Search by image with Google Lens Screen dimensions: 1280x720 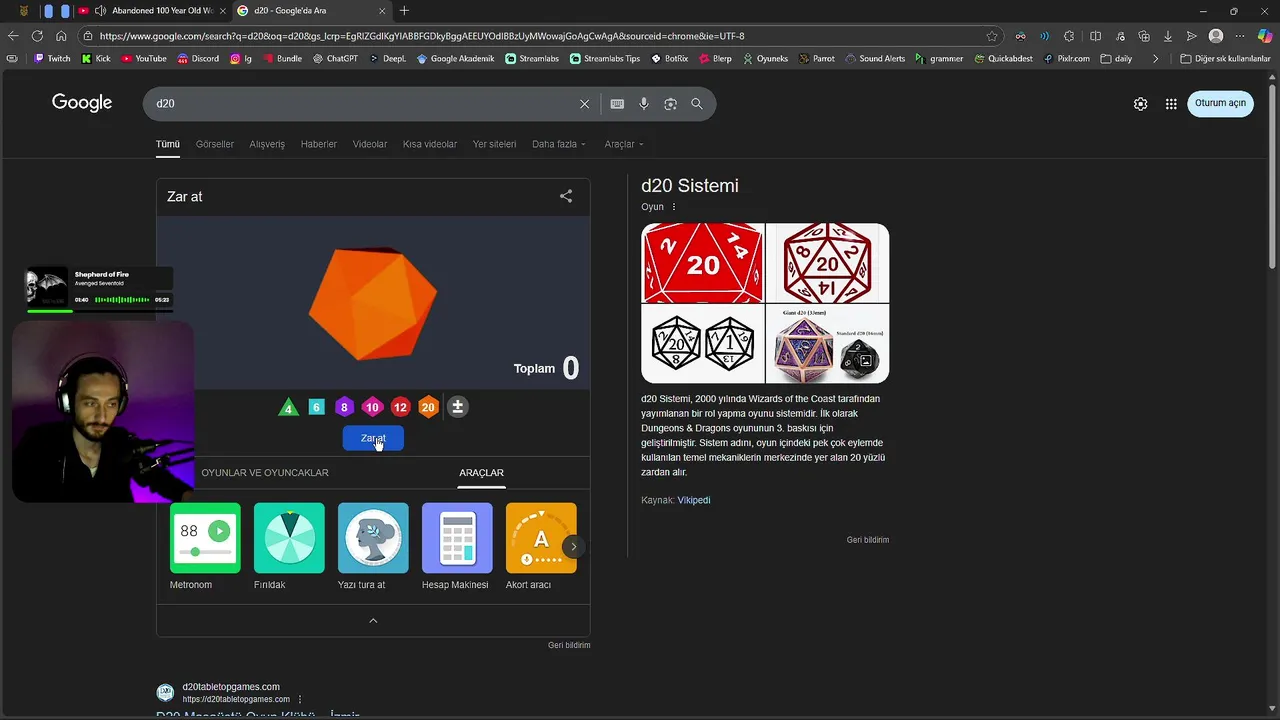coord(670,104)
